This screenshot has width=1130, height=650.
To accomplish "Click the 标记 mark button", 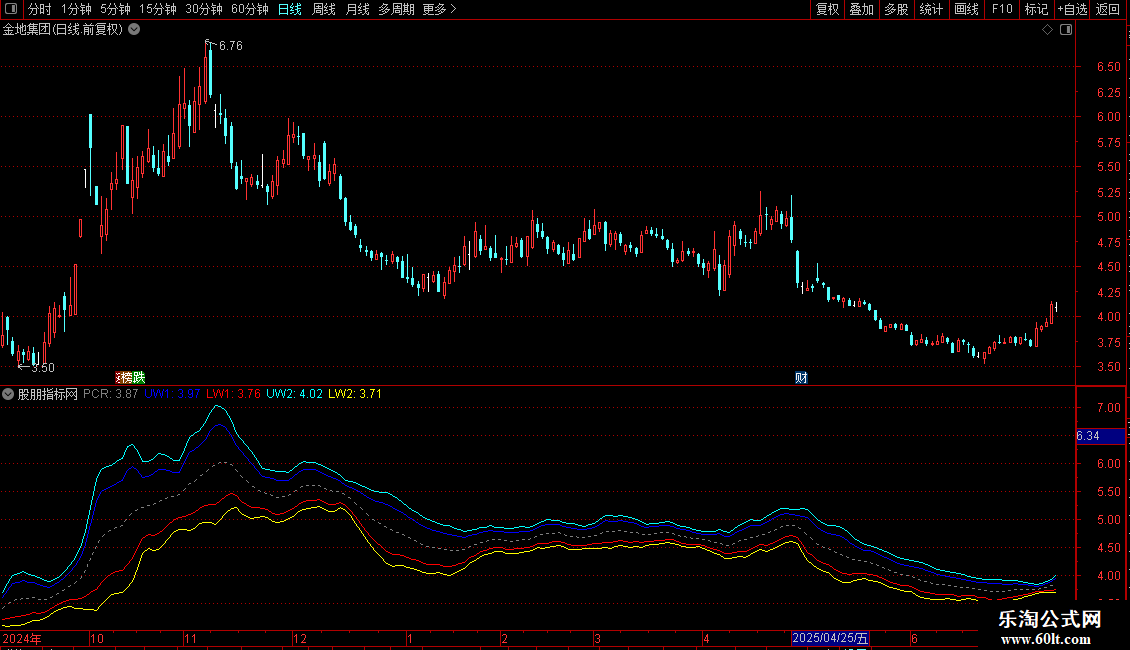I will tap(1036, 9).
